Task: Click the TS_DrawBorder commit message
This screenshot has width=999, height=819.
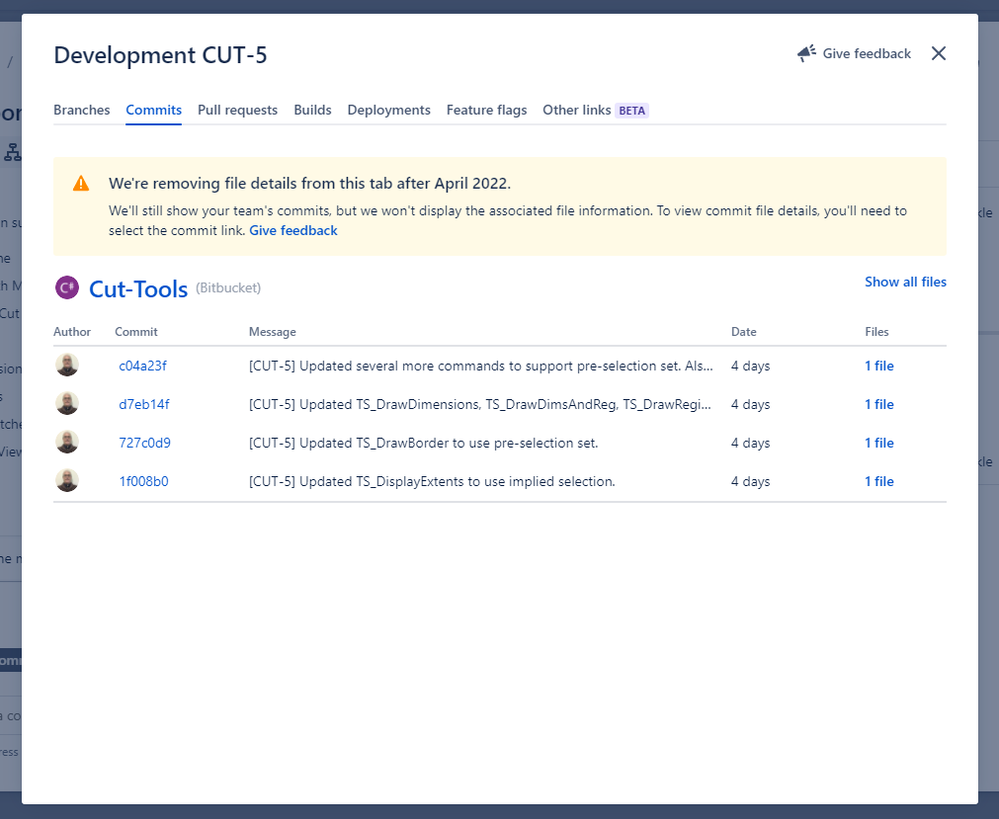Action: pyautogui.click(x=424, y=443)
